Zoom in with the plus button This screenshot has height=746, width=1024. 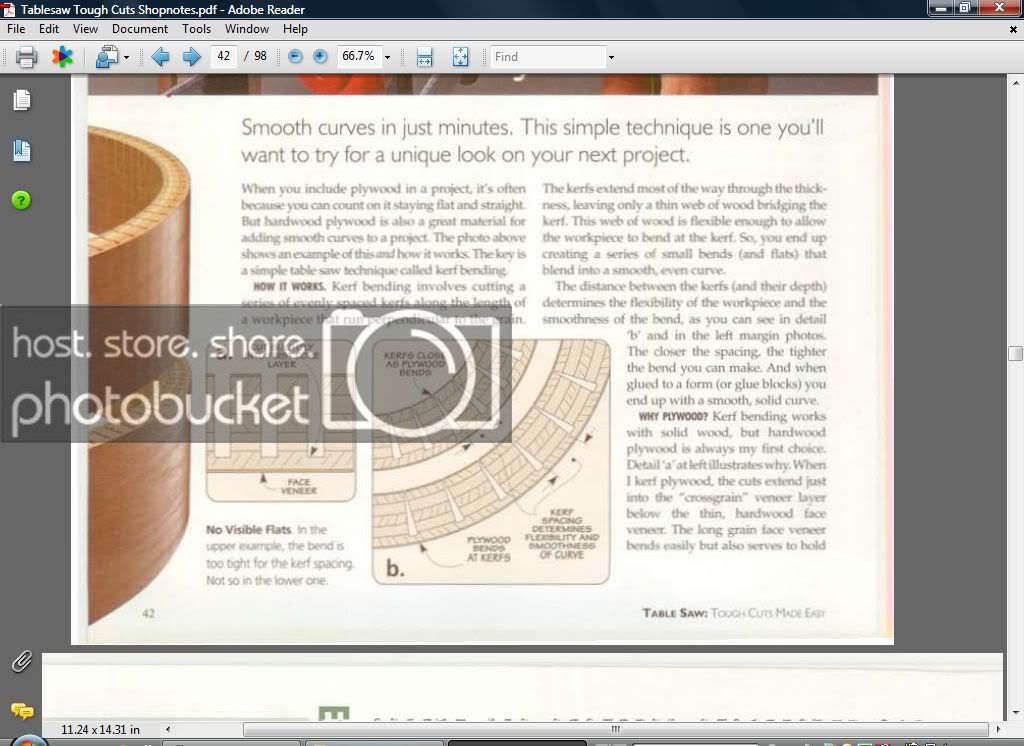pyautogui.click(x=320, y=57)
